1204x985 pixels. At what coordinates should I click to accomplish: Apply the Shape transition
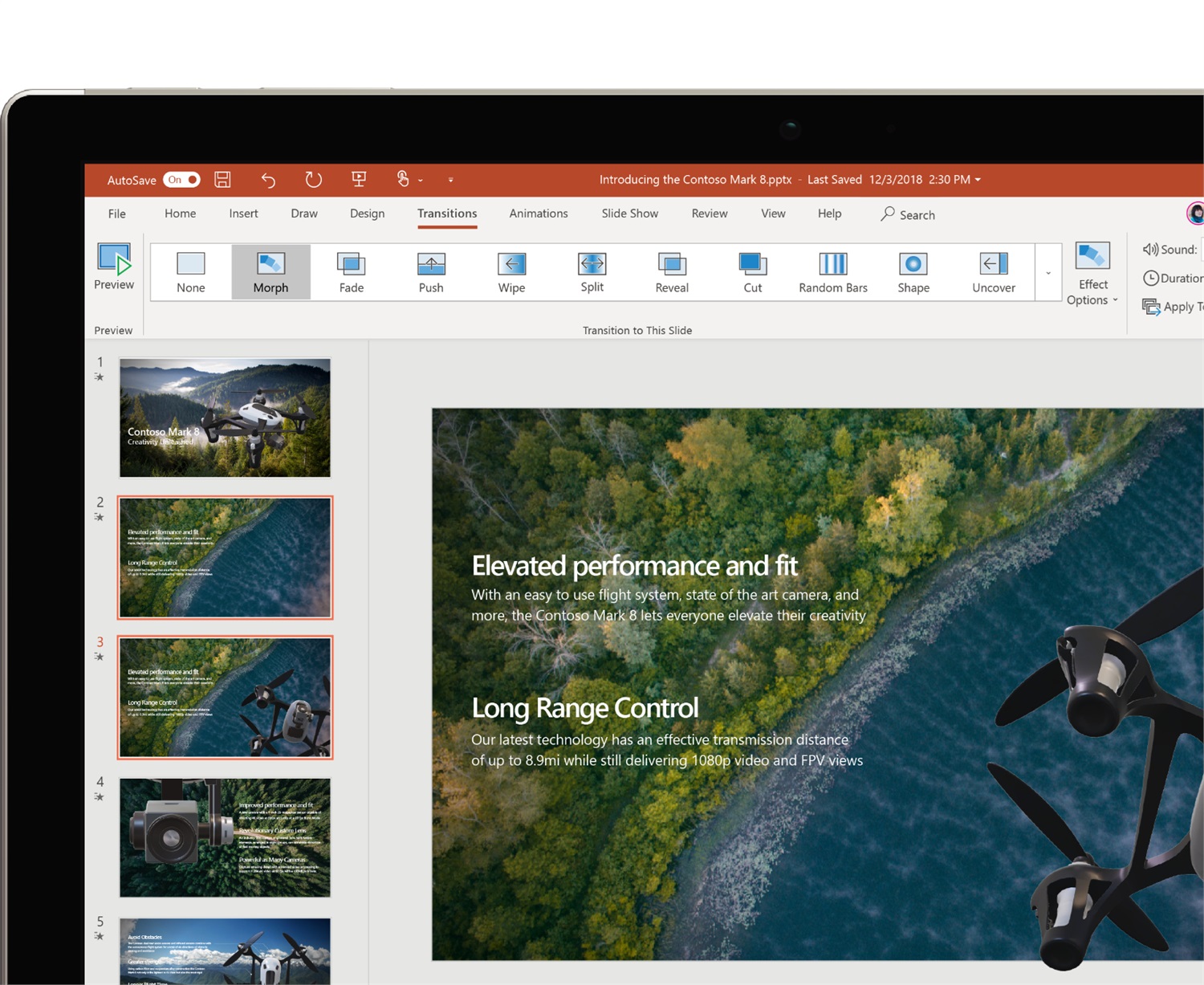coord(913,271)
